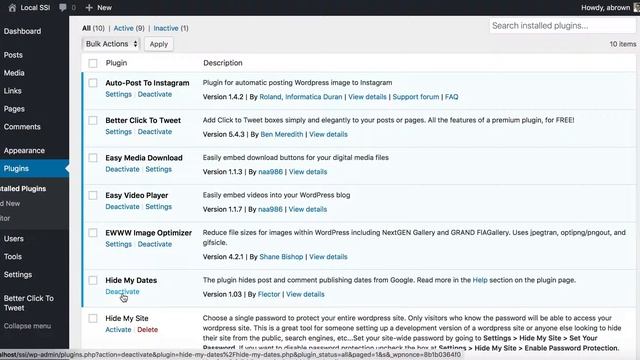640x360 pixels.
Task: Open Comments in the sidebar
Action: pyautogui.click(x=22, y=127)
